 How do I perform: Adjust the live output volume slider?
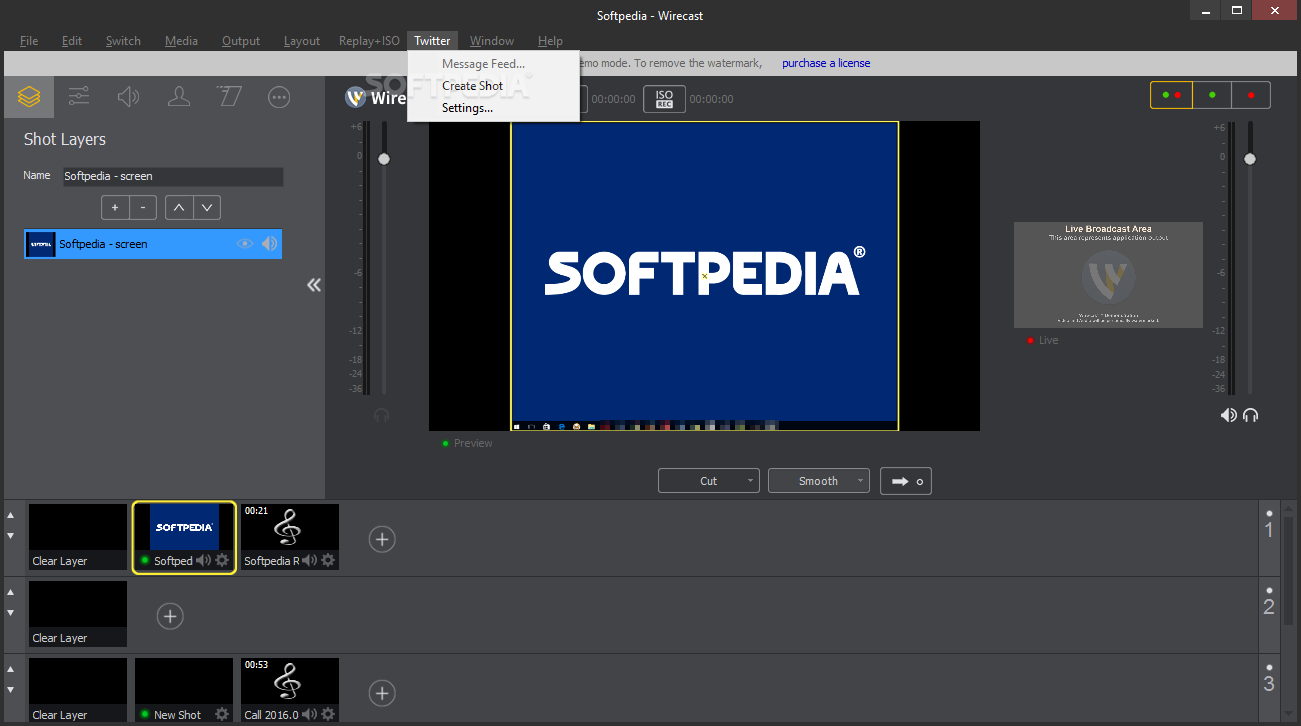tap(1249, 159)
